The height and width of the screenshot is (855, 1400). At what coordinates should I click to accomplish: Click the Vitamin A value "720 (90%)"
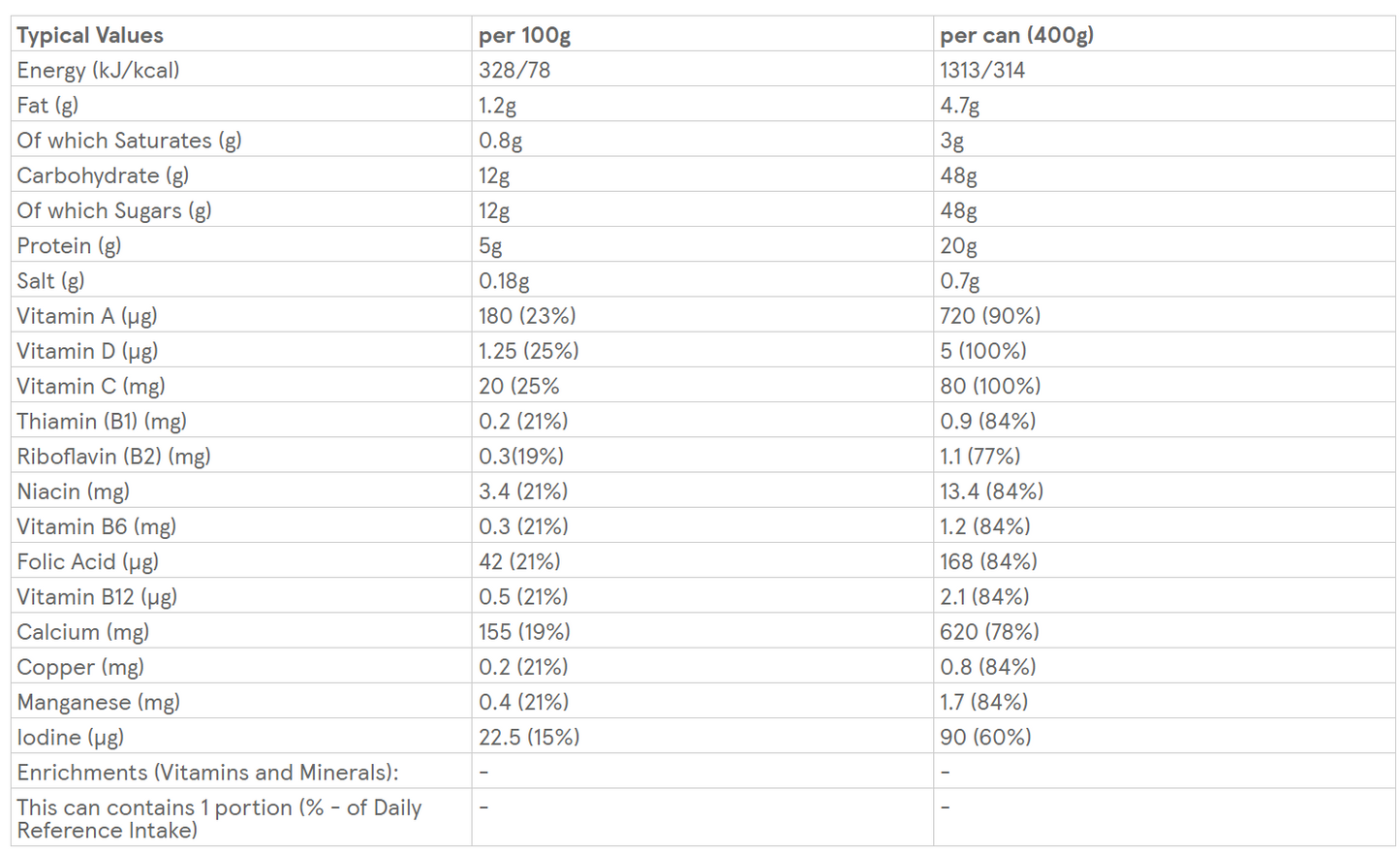989,316
